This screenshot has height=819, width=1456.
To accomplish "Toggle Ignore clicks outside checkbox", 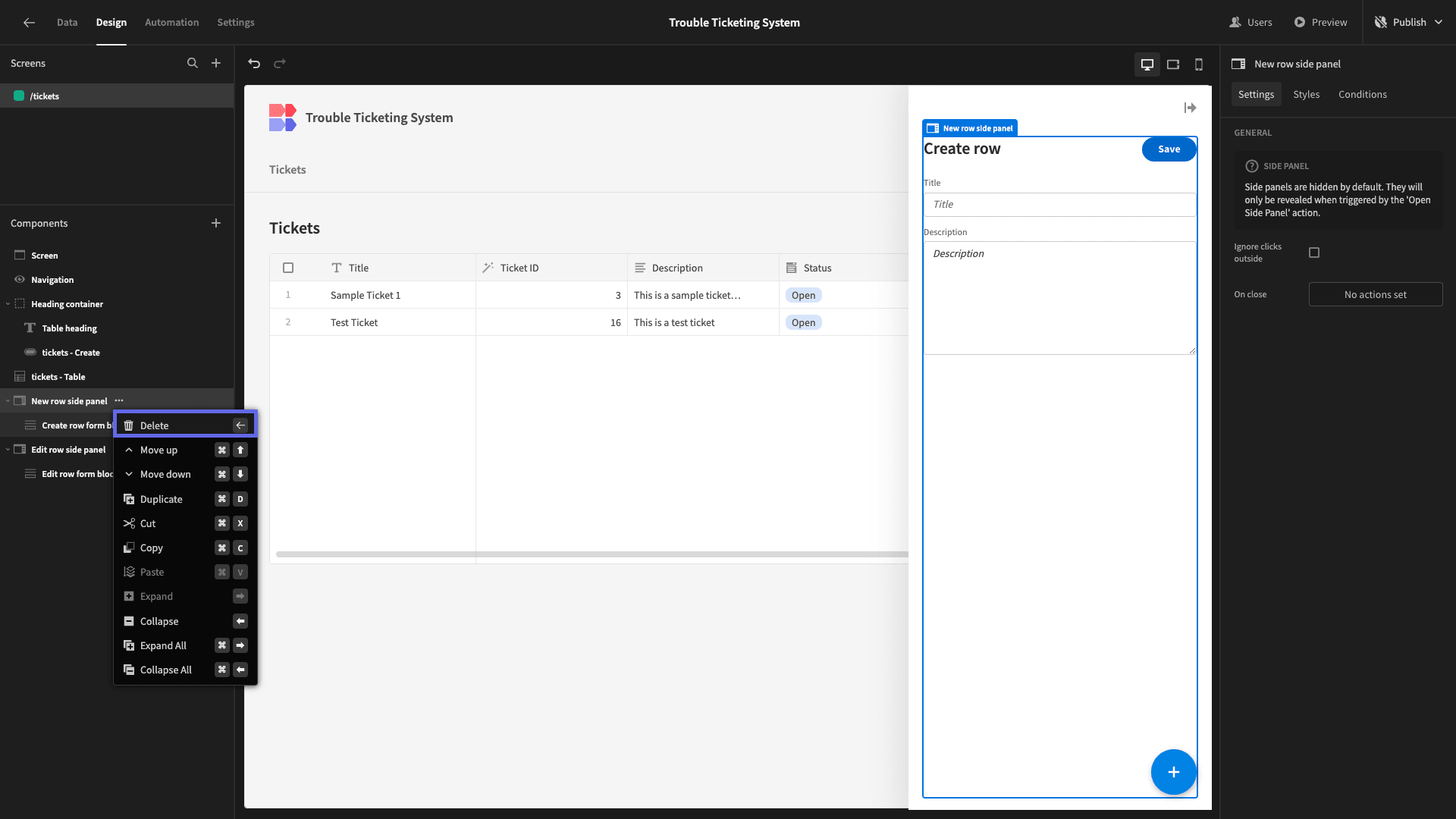I will 1314,253.
